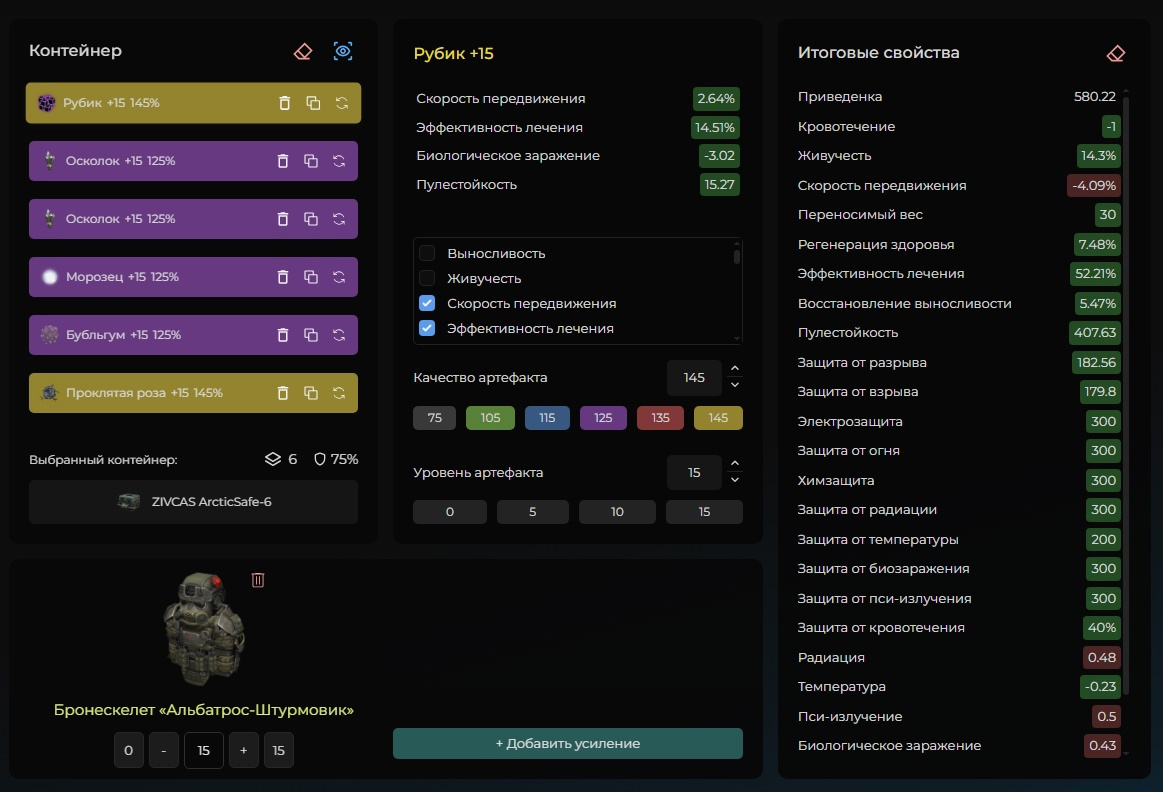Increase armor level with plus button

point(243,750)
